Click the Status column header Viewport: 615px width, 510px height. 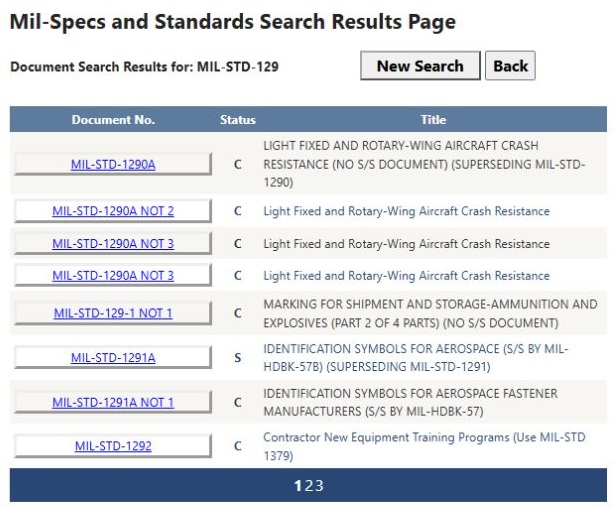pyautogui.click(x=238, y=120)
